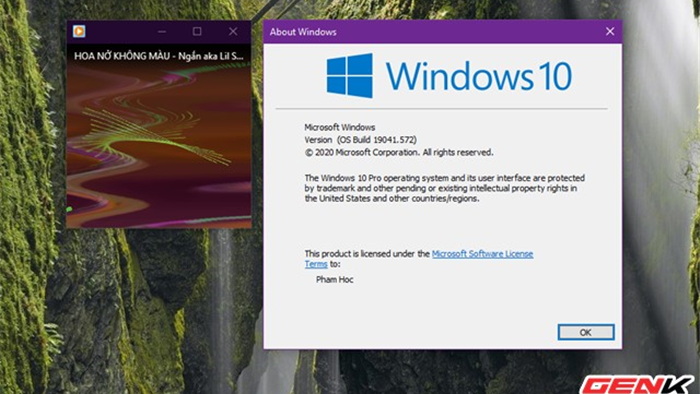Close the media player window
700x394 pixels.
[x=233, y=31]
